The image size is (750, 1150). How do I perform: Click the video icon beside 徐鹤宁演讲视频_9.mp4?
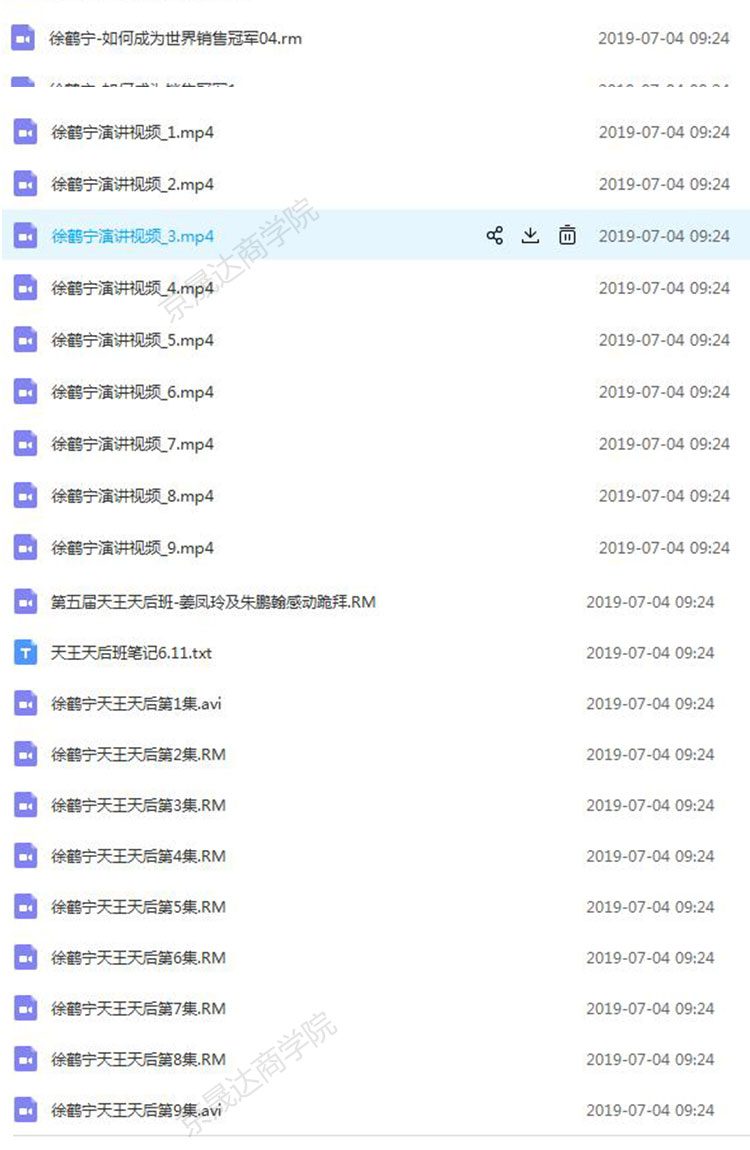(25, 548)
